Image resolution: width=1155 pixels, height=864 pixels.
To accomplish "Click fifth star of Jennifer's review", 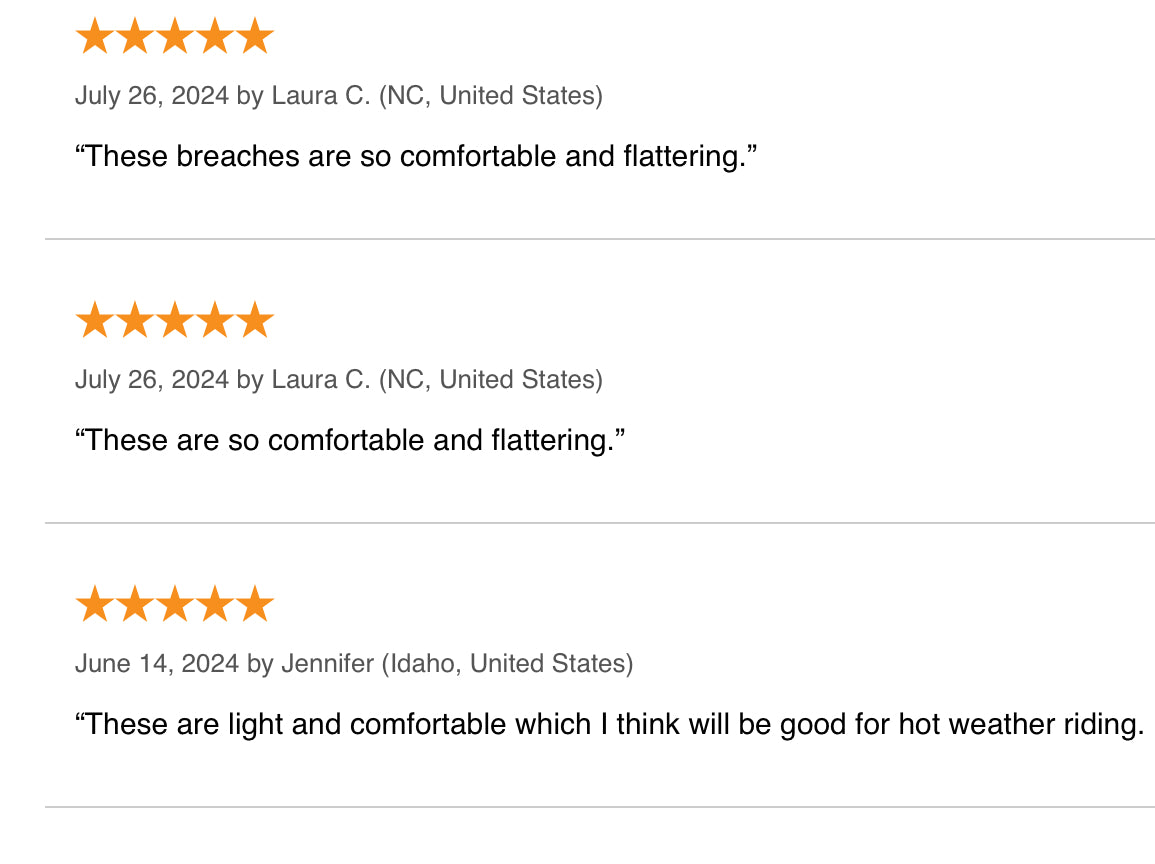I will (x=255, y=604).
